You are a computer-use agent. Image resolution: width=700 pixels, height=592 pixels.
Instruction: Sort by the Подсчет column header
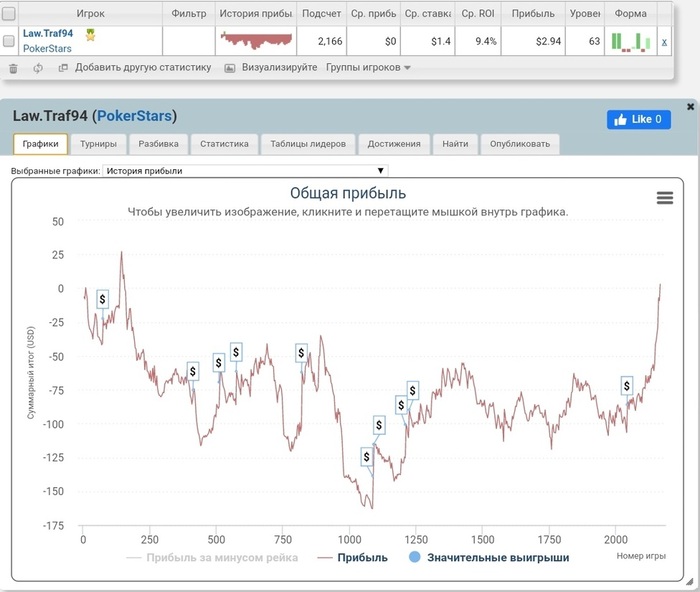pyautogui.click(x=321, y=14)
